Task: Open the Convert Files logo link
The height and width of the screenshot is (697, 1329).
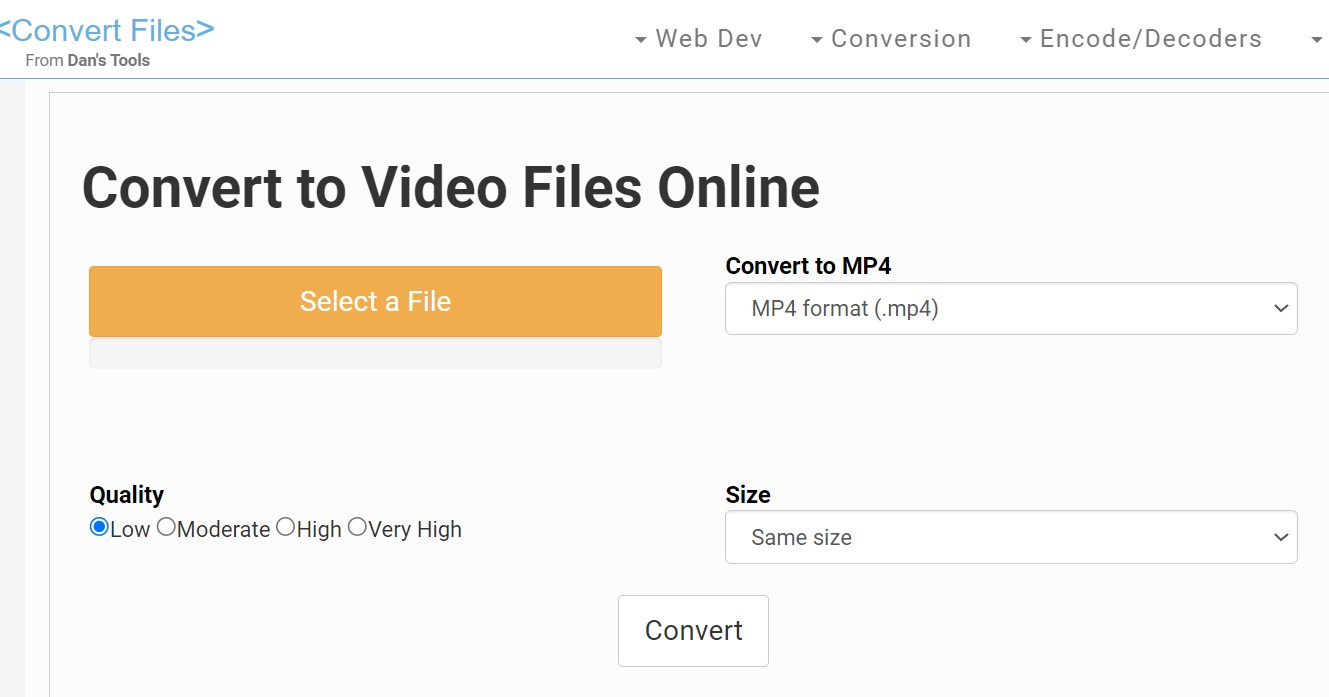Action: (x=106, y=30)
